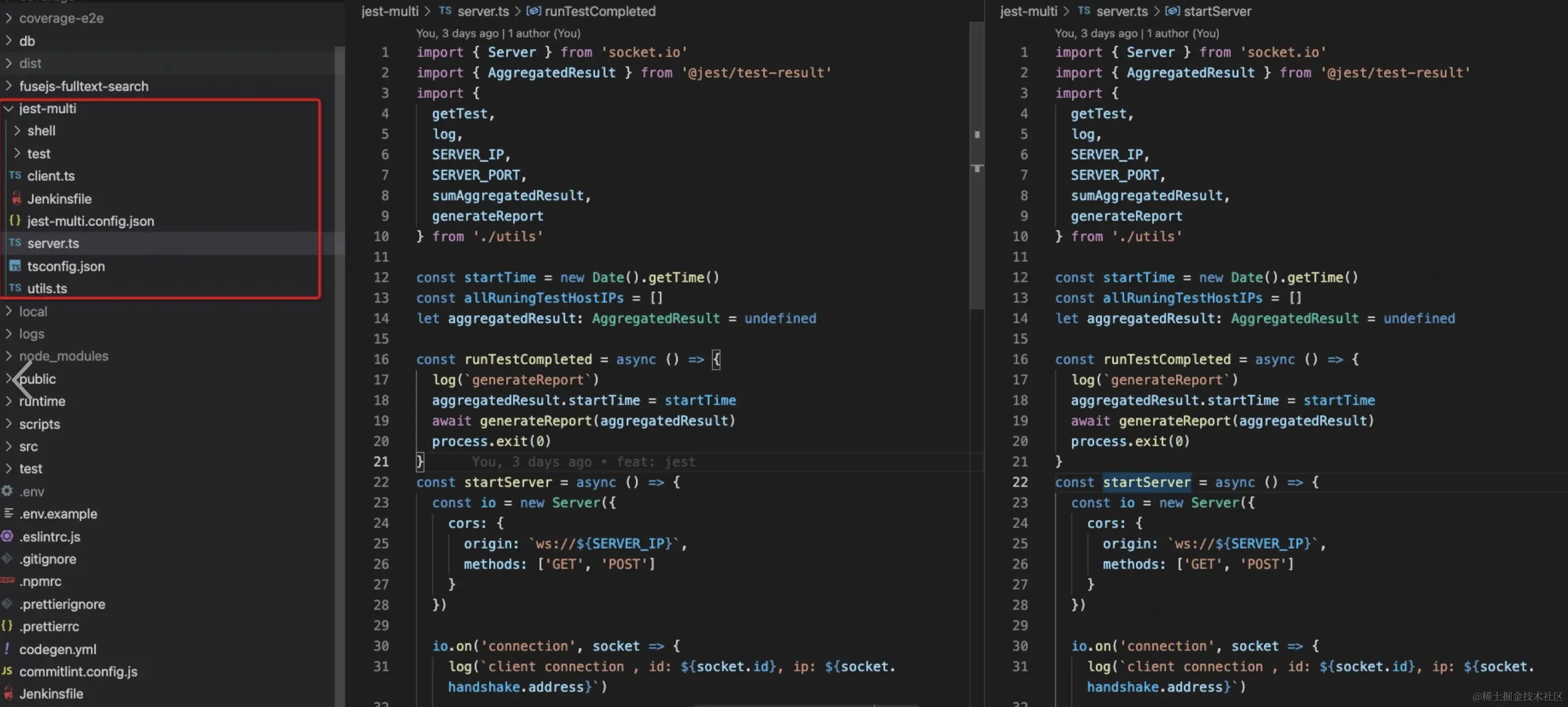Select server.ts in the explorer
This screenshot has height=707, width=1568.
click(53, 243)
